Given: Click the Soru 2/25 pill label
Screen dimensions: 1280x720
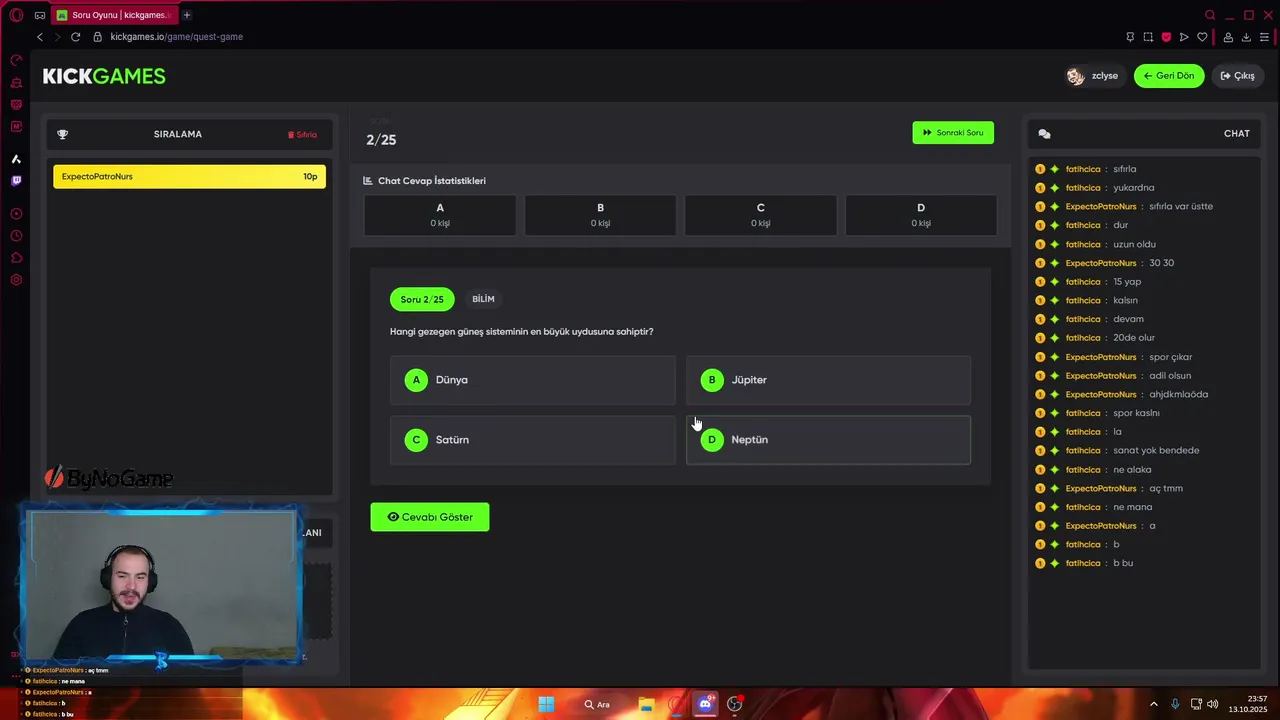Looking at the screenshot, I should pyautogui.click(x=422, y=299).
